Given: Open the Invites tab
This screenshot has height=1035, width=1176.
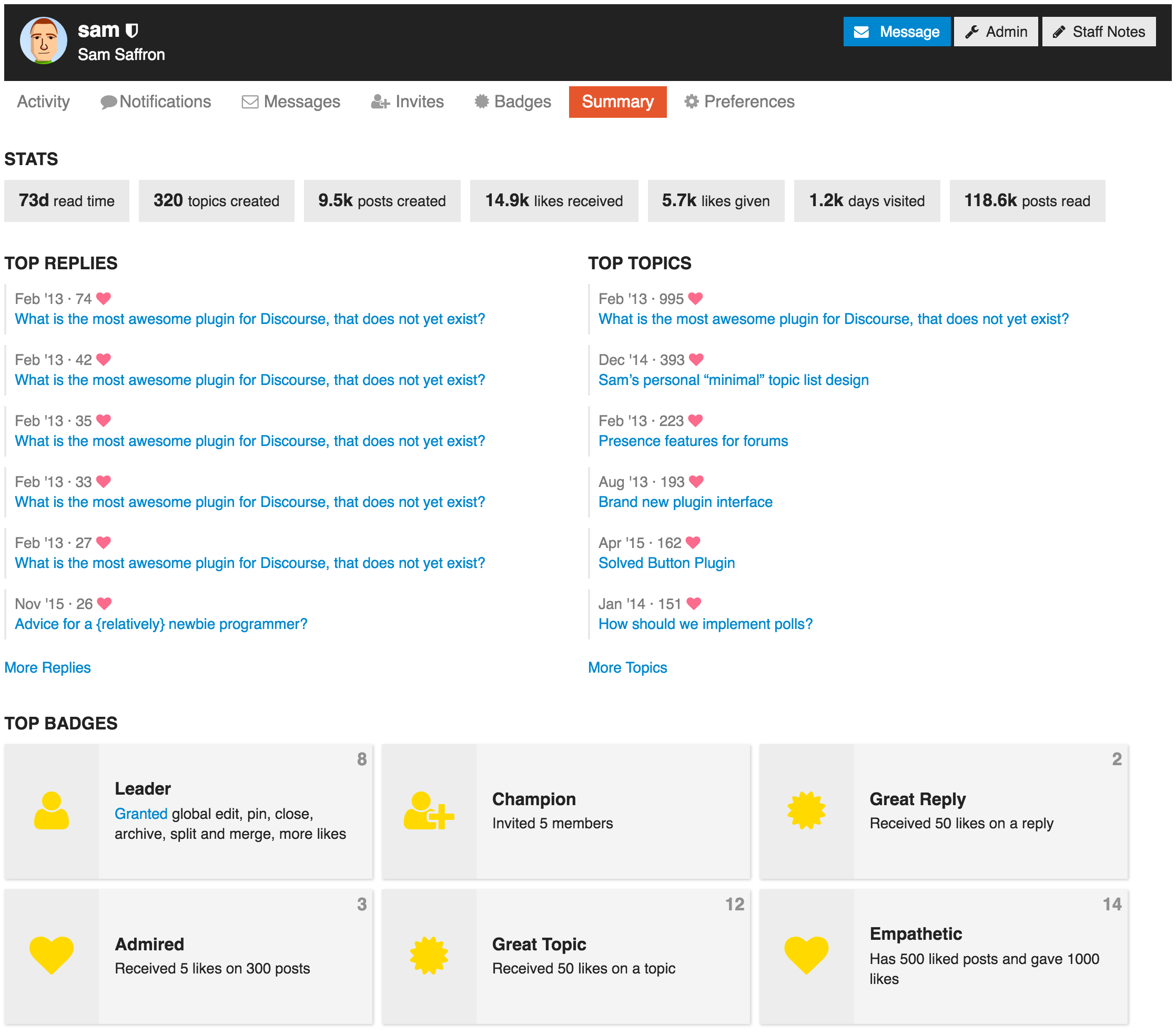Looking at the screenshot, I should (408, 102).
